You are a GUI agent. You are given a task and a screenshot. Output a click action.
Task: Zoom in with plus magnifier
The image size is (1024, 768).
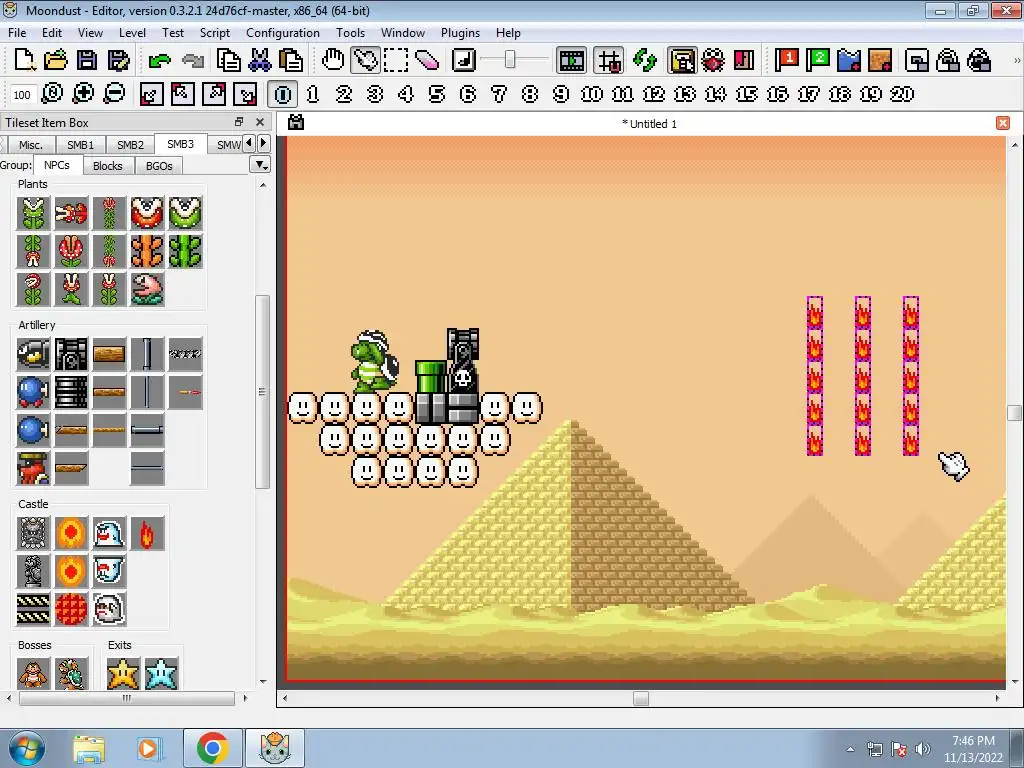[83, 94]
